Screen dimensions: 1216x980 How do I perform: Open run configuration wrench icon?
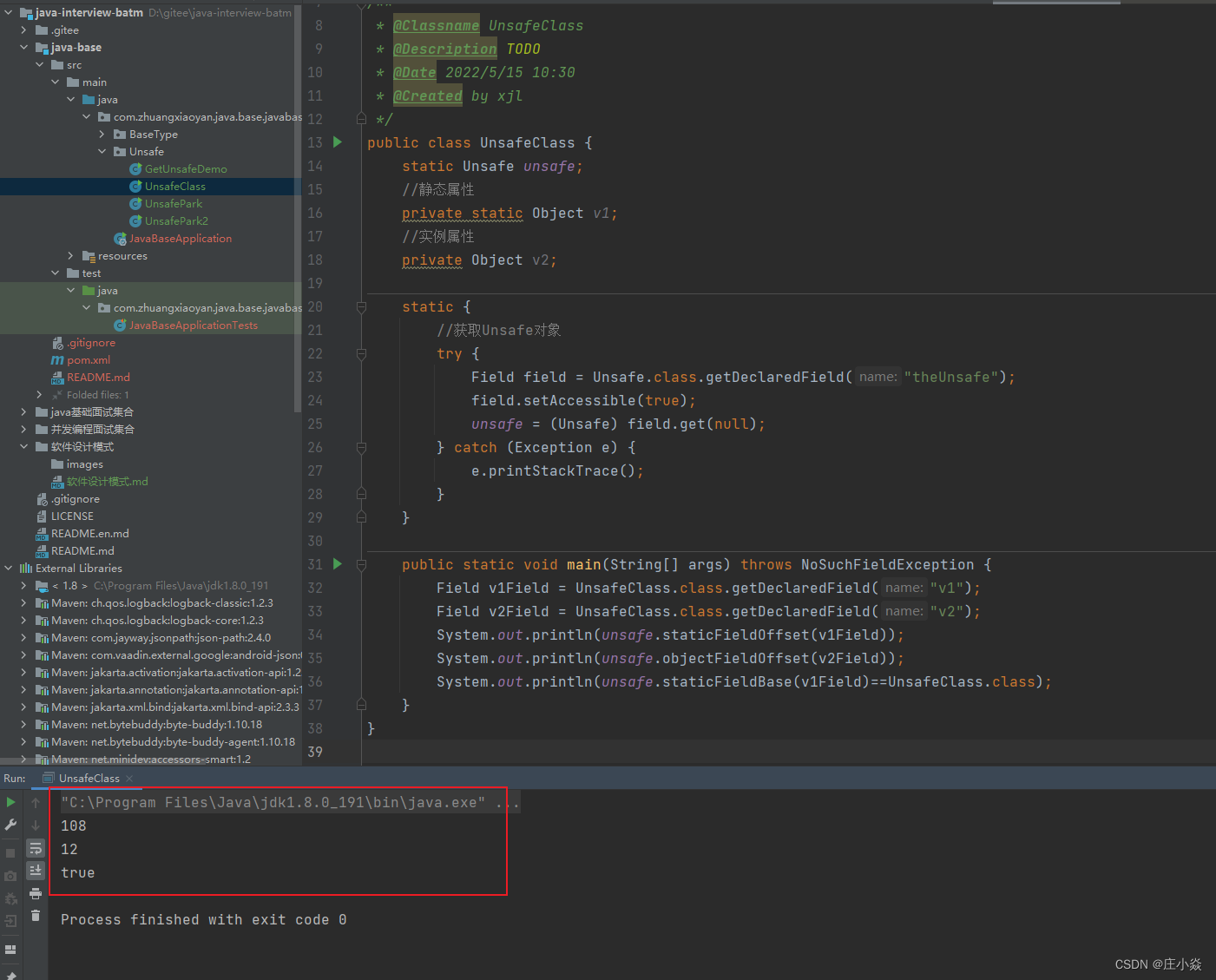10,825
